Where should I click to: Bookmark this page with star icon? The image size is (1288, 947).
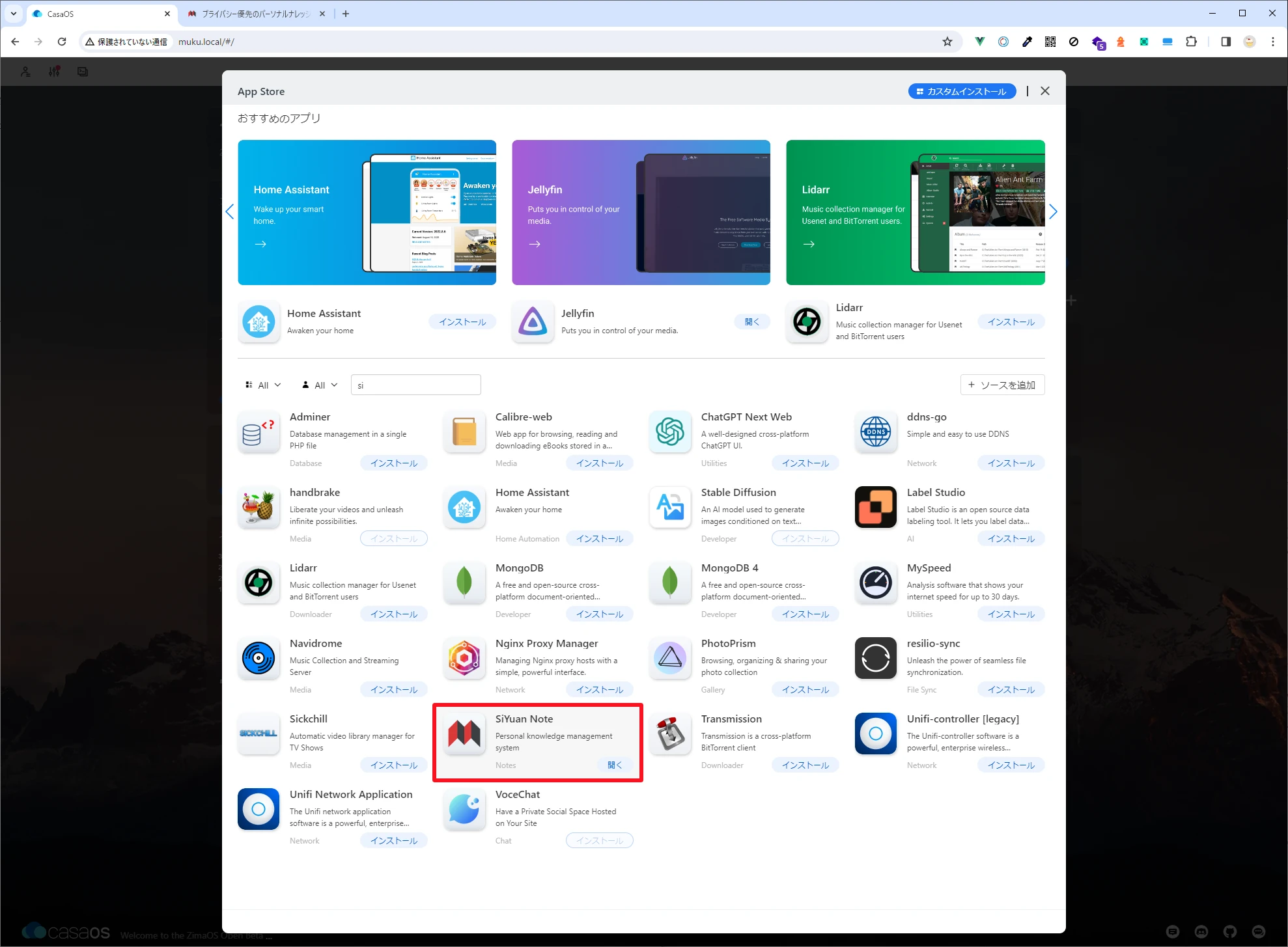[x=947, y=42]
